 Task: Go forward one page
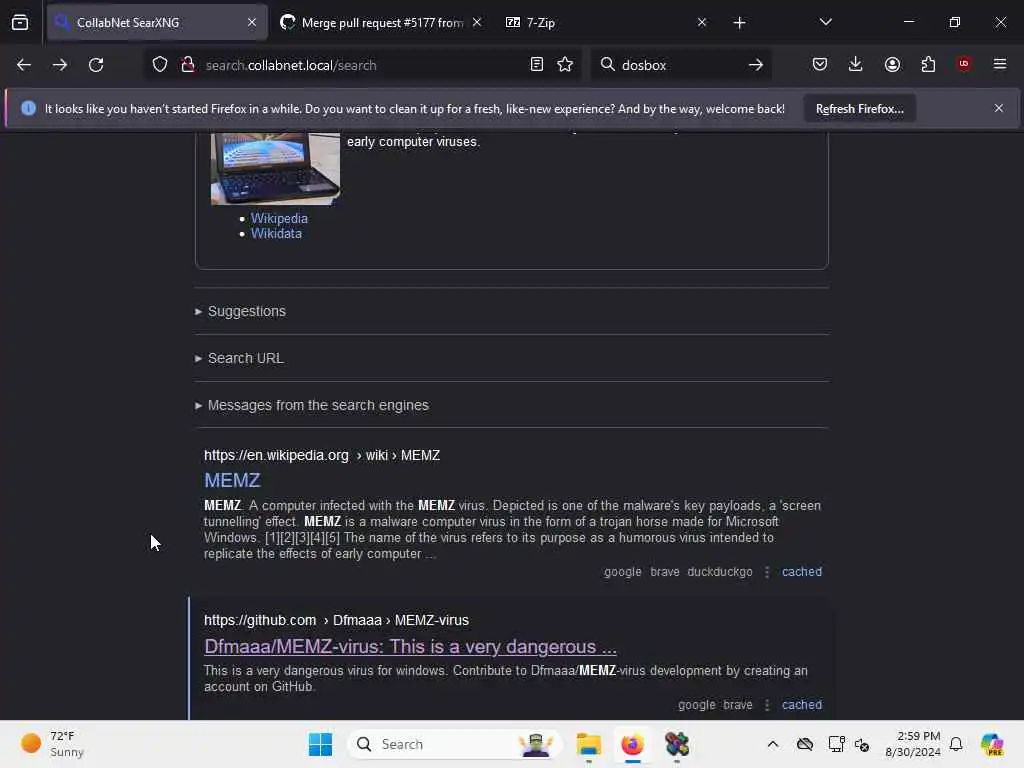coord(60,65)
